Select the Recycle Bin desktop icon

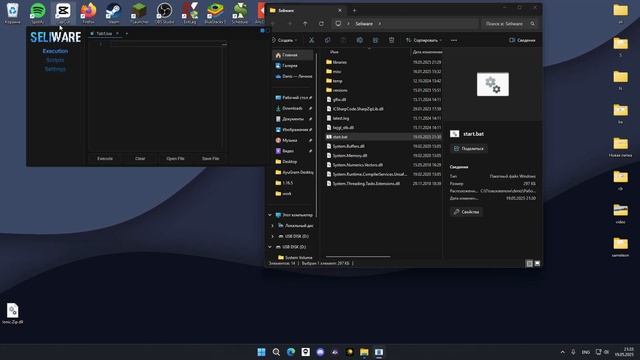(x=12, y=12)
